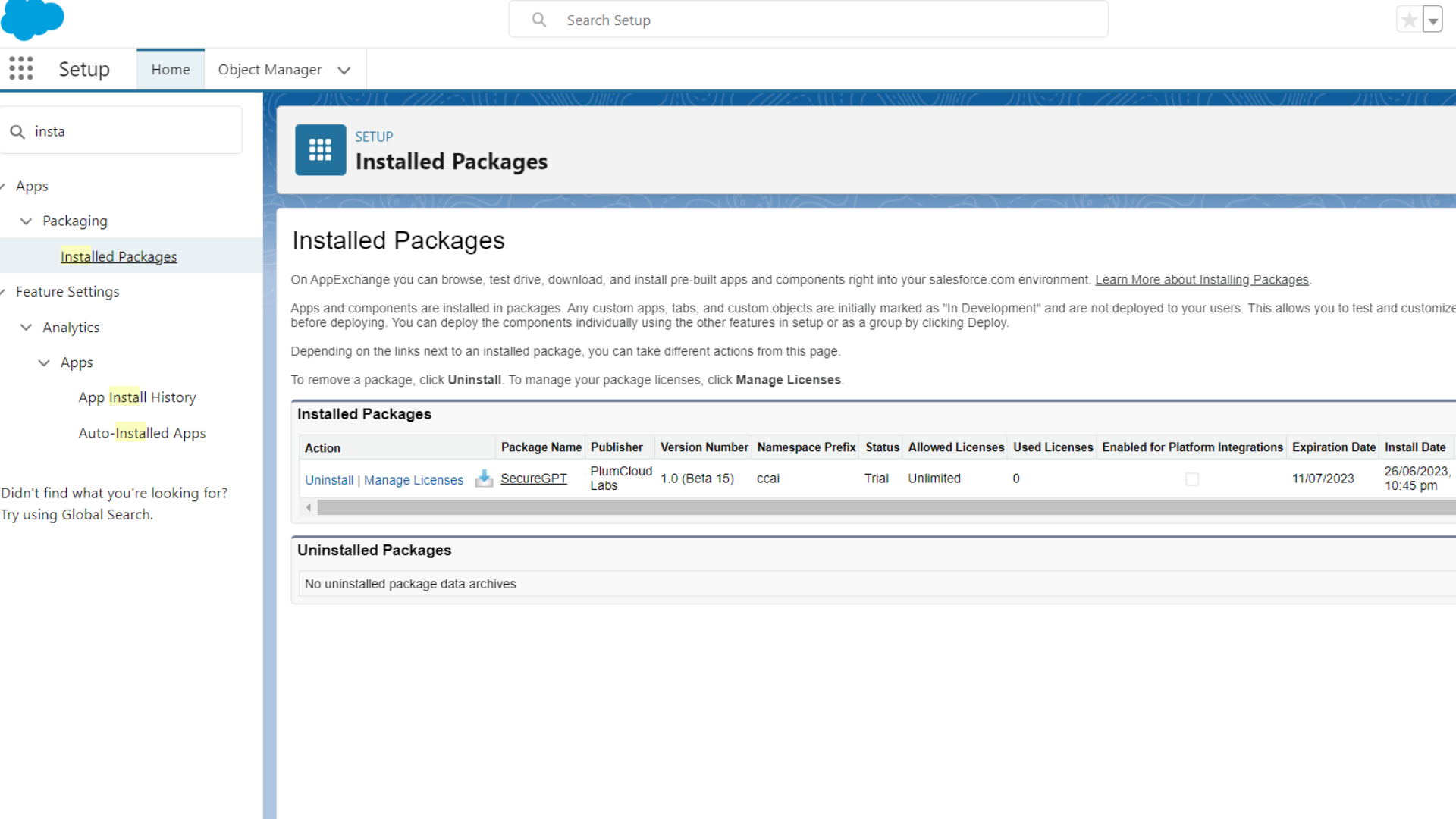The height and width of the screenshot is (819, 1456).
Task: Click the Version Number column header
Action: (x=704, y=447)
